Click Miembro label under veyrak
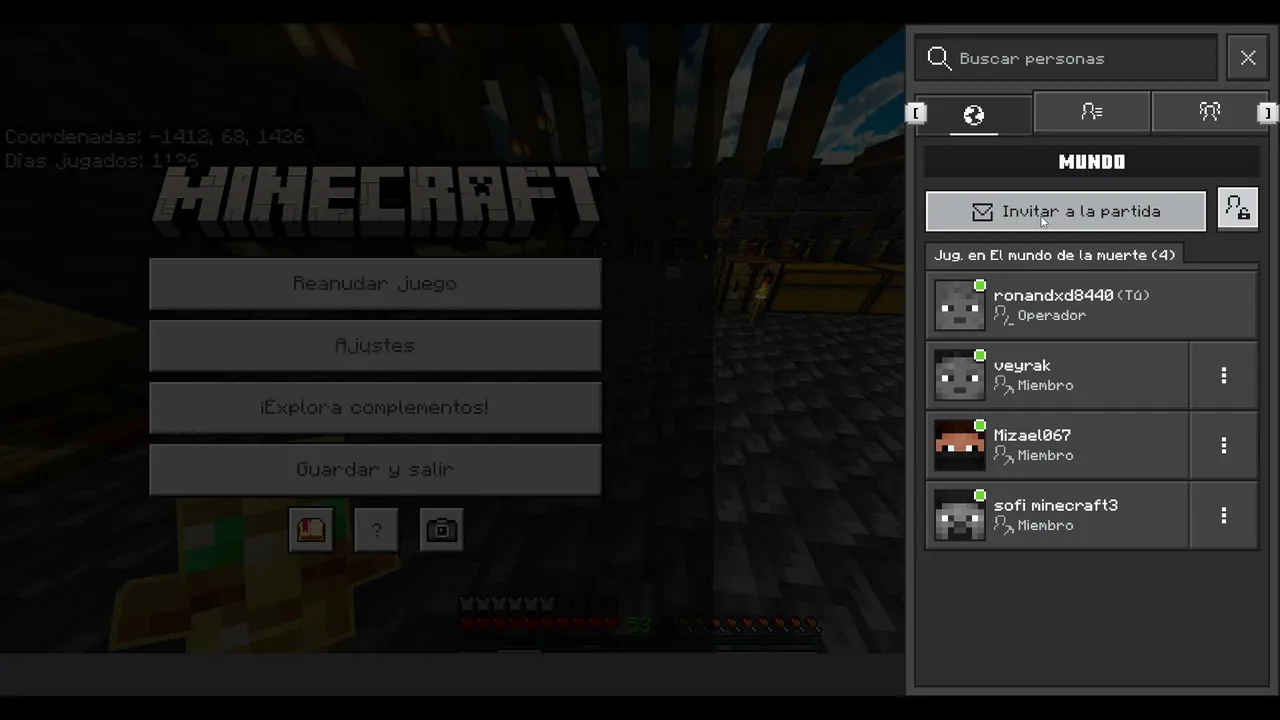 (x=1045, y=385)
